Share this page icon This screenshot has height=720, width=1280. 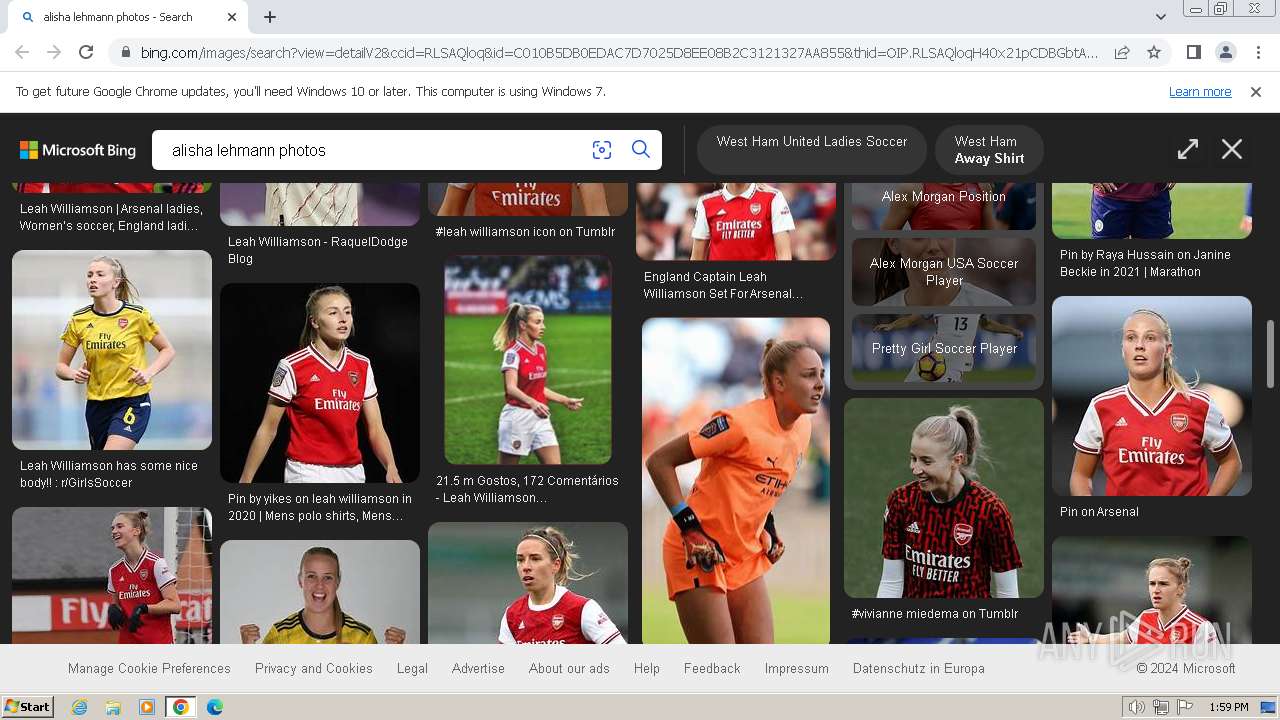coord(1122,52)
